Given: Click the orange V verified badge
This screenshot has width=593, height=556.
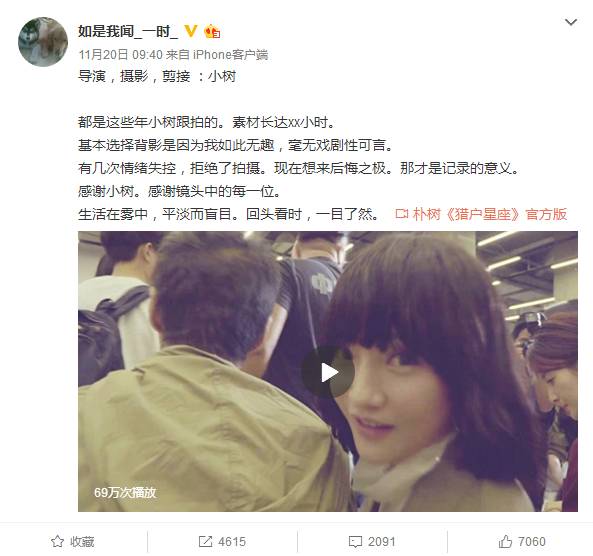Looking at the screenshot, I should (191, 31).
